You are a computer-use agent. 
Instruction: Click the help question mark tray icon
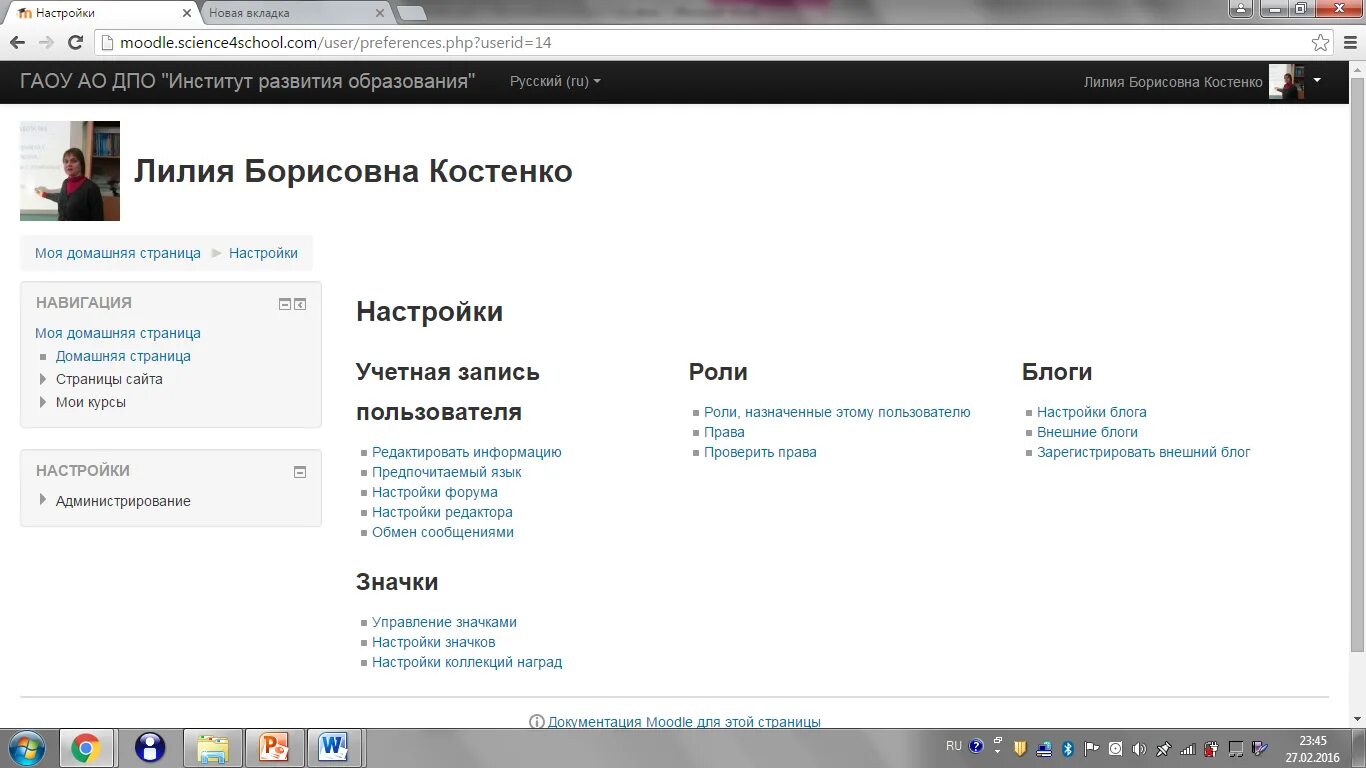976,747
